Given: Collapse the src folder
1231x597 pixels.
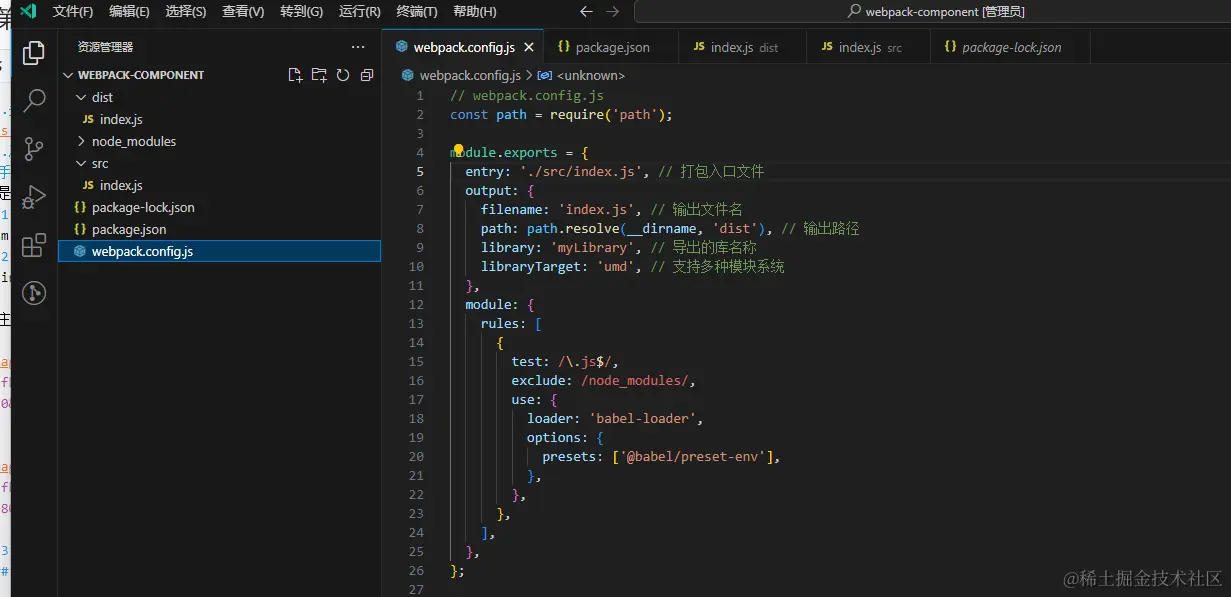Looking at the screenshot, I should click(x=82, y=163).
